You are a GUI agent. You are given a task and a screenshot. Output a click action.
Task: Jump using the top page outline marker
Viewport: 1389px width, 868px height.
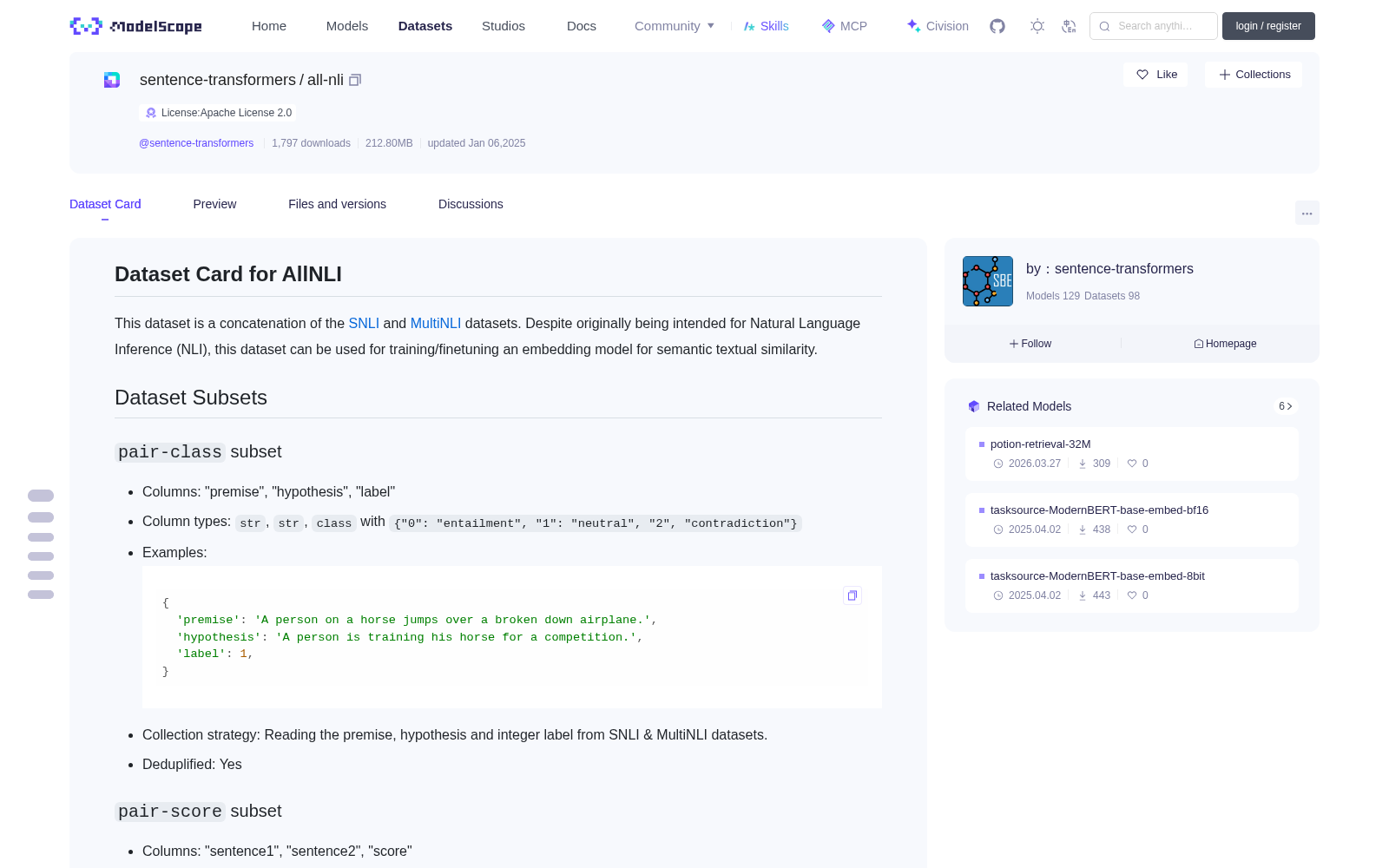coord(41,496)
